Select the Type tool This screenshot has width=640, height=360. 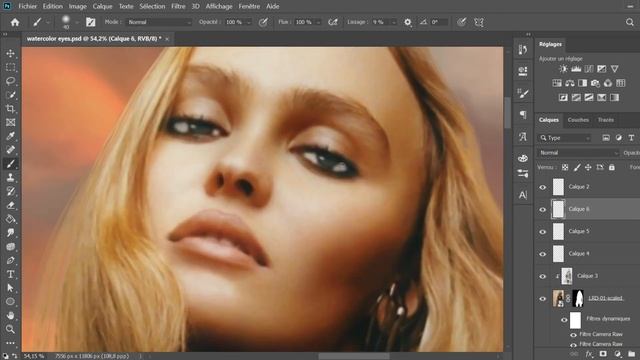tap(11, 274)
